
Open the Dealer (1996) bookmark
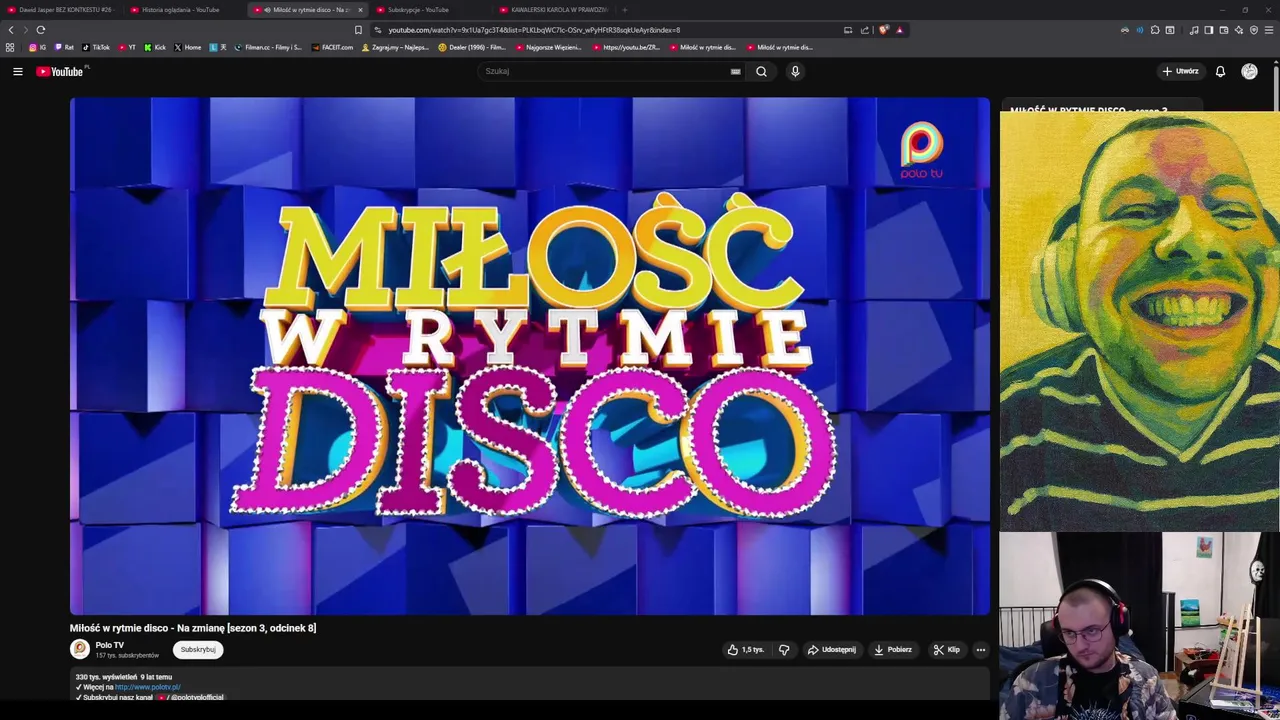(472, 47)
